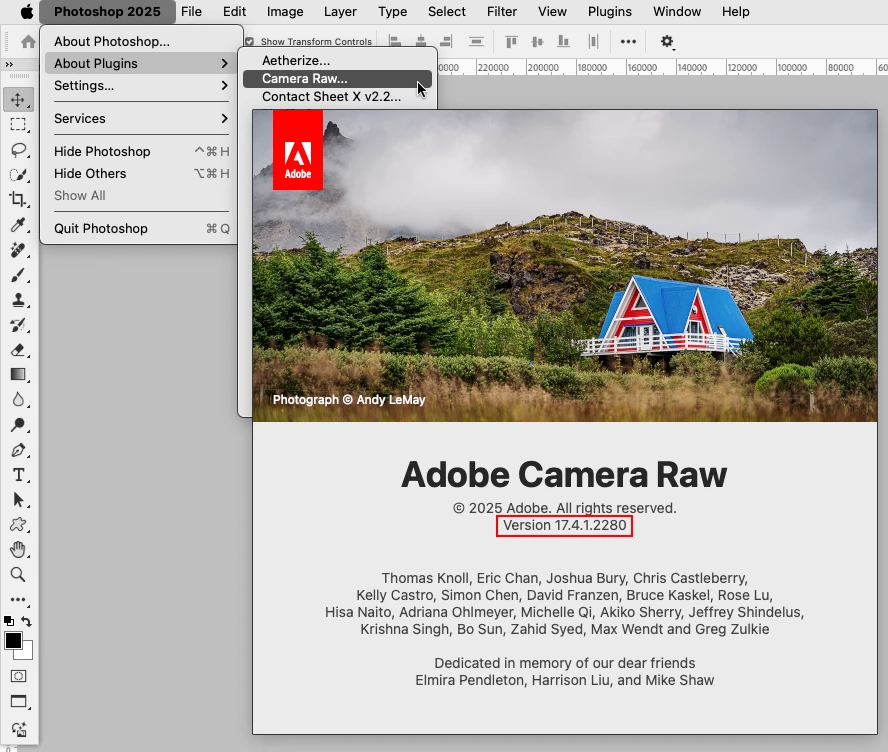Select the Spot Healing Brush tool

click(x=18, y=250)
